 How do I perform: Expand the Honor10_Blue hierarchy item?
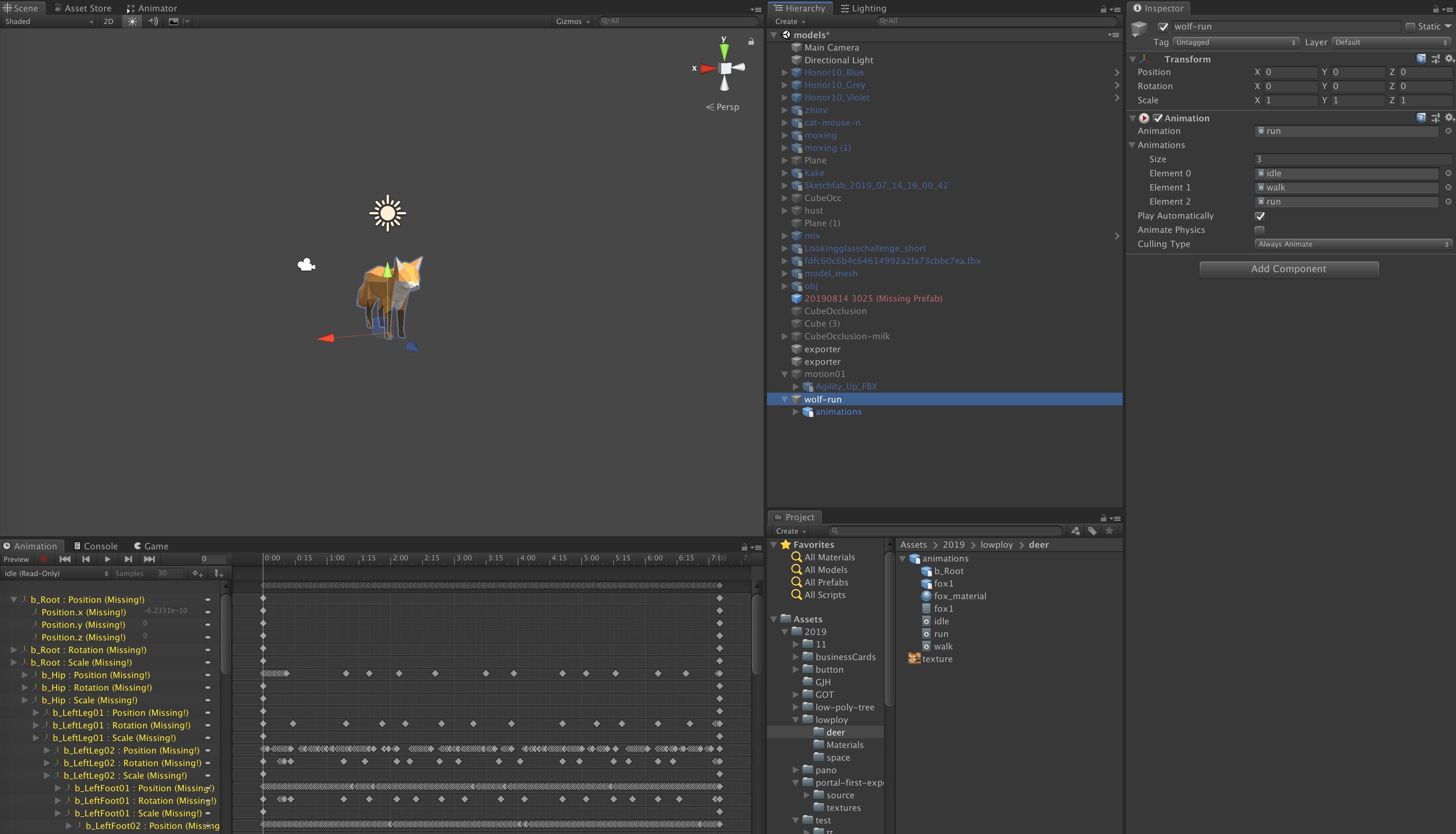(785, 72)
